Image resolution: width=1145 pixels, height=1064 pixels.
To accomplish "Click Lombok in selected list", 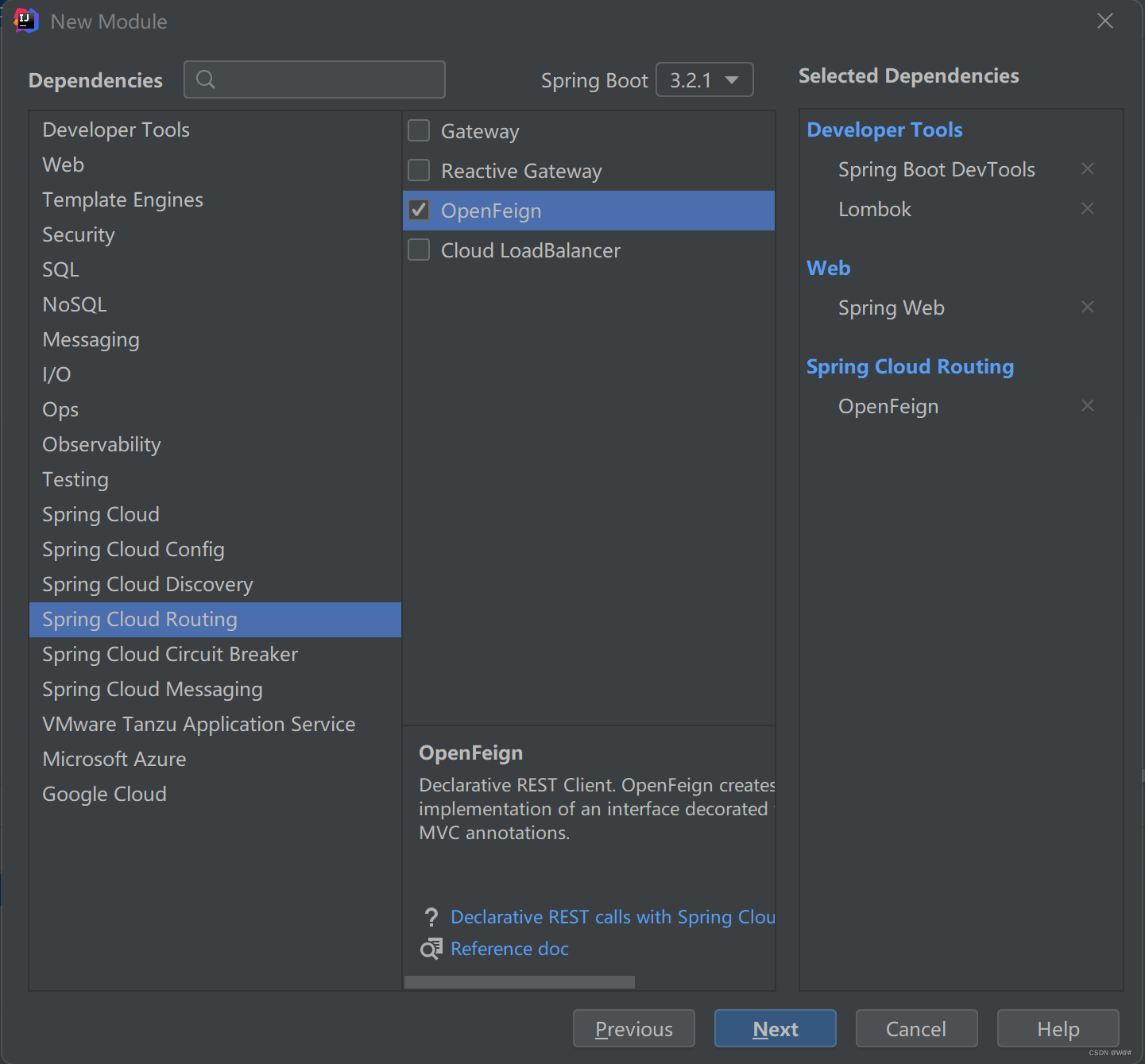I will [x=875, y=209].
